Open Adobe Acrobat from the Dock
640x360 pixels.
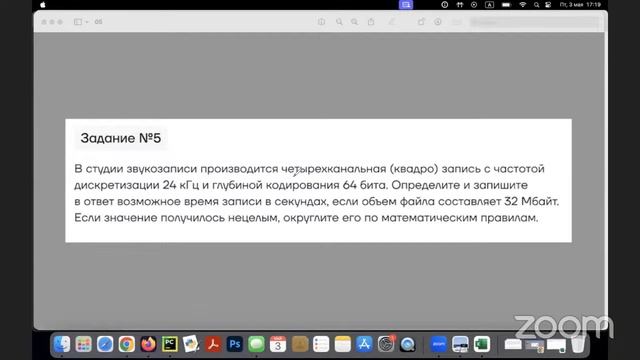tap(213, 344)
